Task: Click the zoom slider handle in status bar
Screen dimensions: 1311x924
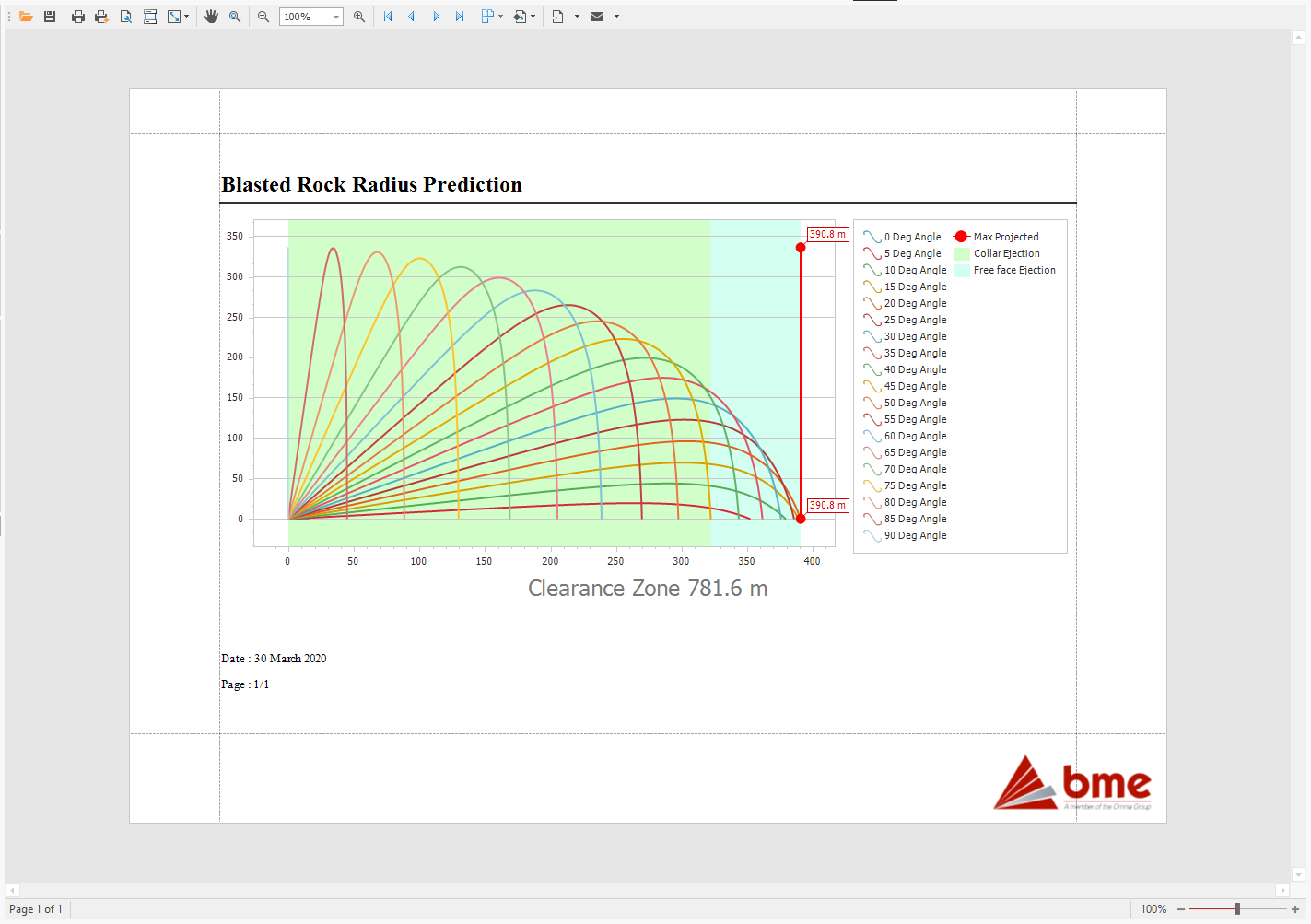Action: click(1237, 909)
